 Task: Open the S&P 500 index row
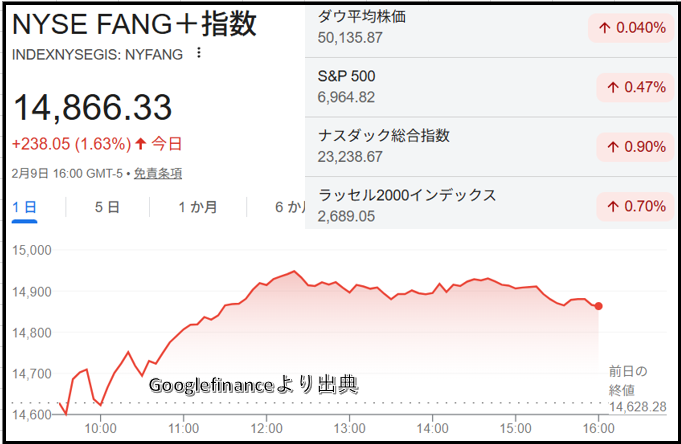click(345, 76)
